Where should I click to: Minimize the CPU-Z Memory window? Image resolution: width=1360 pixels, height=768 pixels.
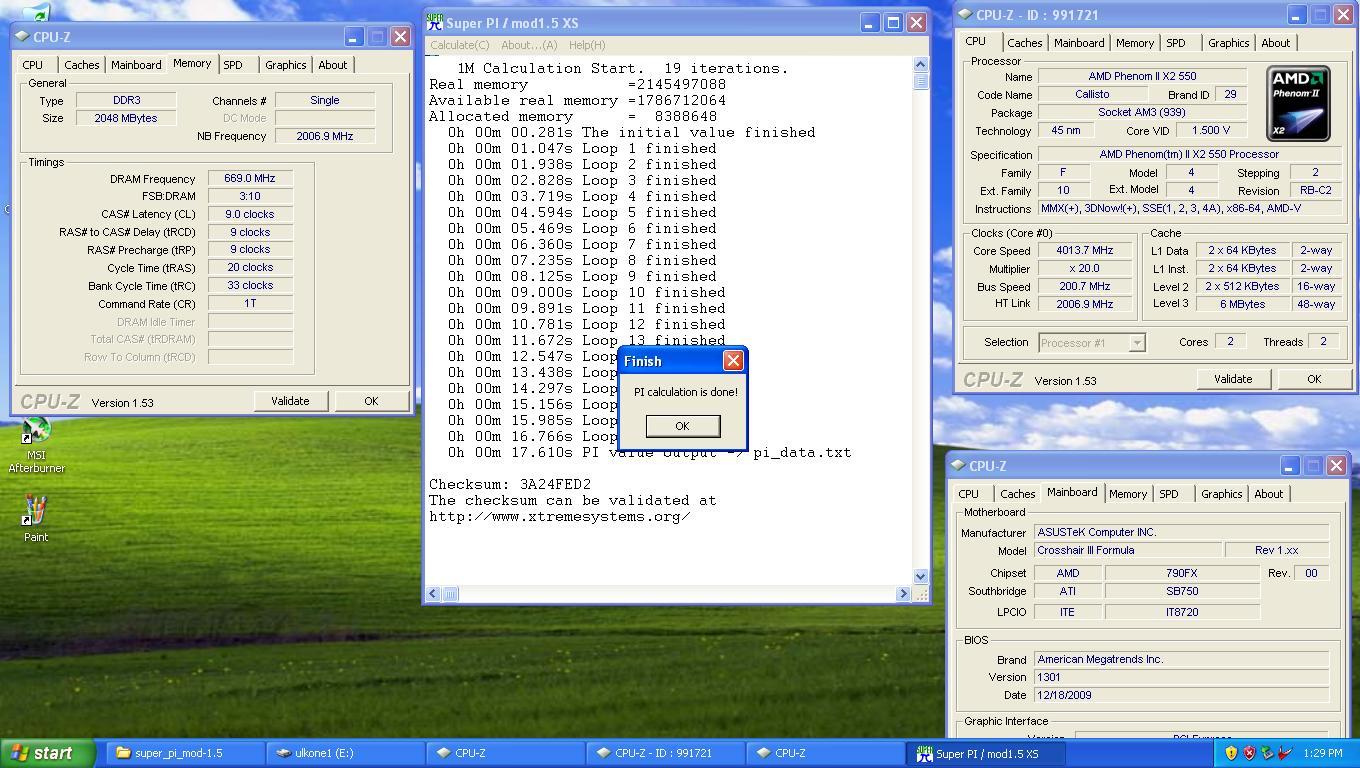click(x=353, y=36)
